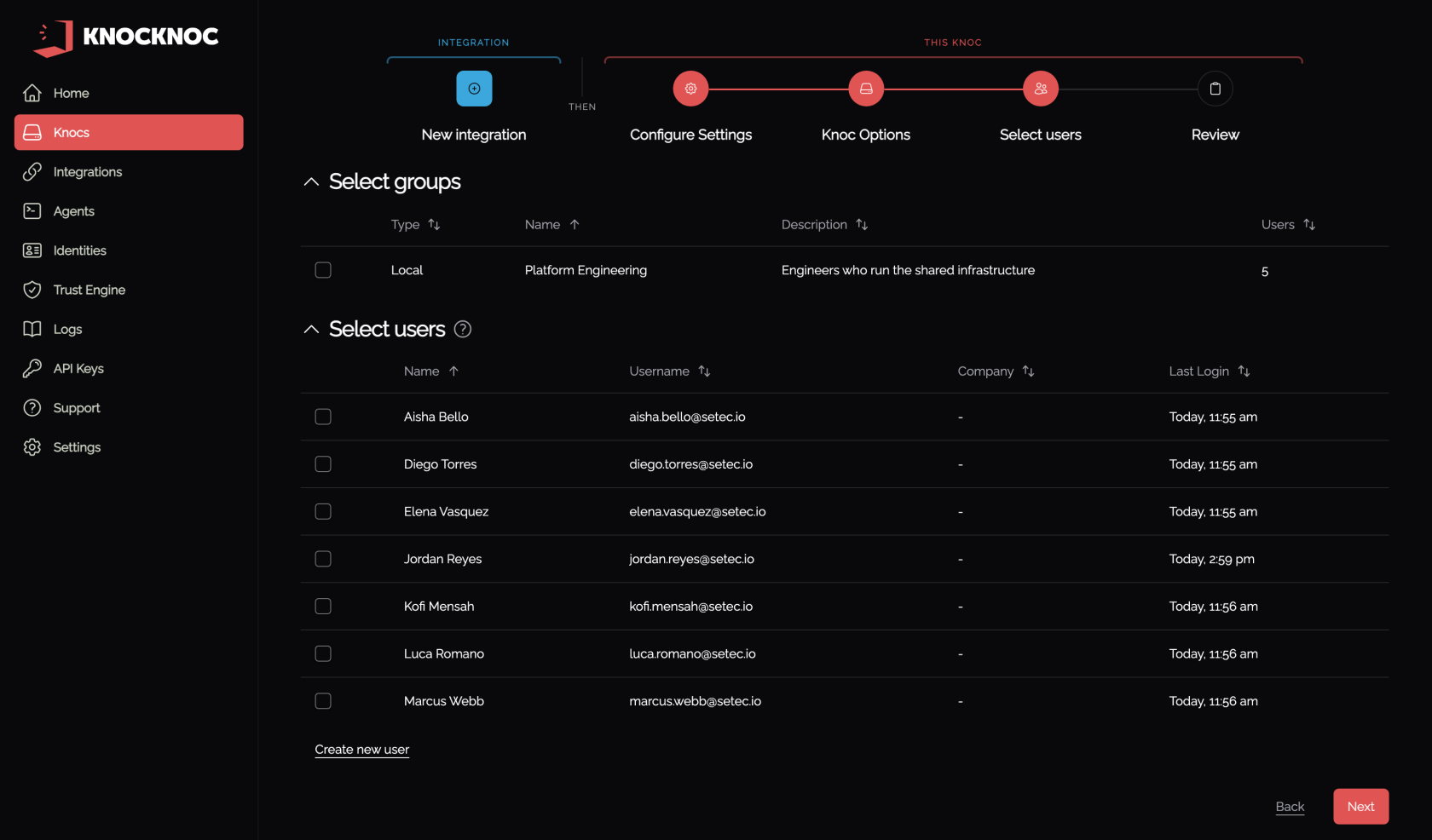Image resolution: width=1432 pixels, height=840 pixels.
Task: Sort groups by Users count arrows
Action: [1309, 224]
